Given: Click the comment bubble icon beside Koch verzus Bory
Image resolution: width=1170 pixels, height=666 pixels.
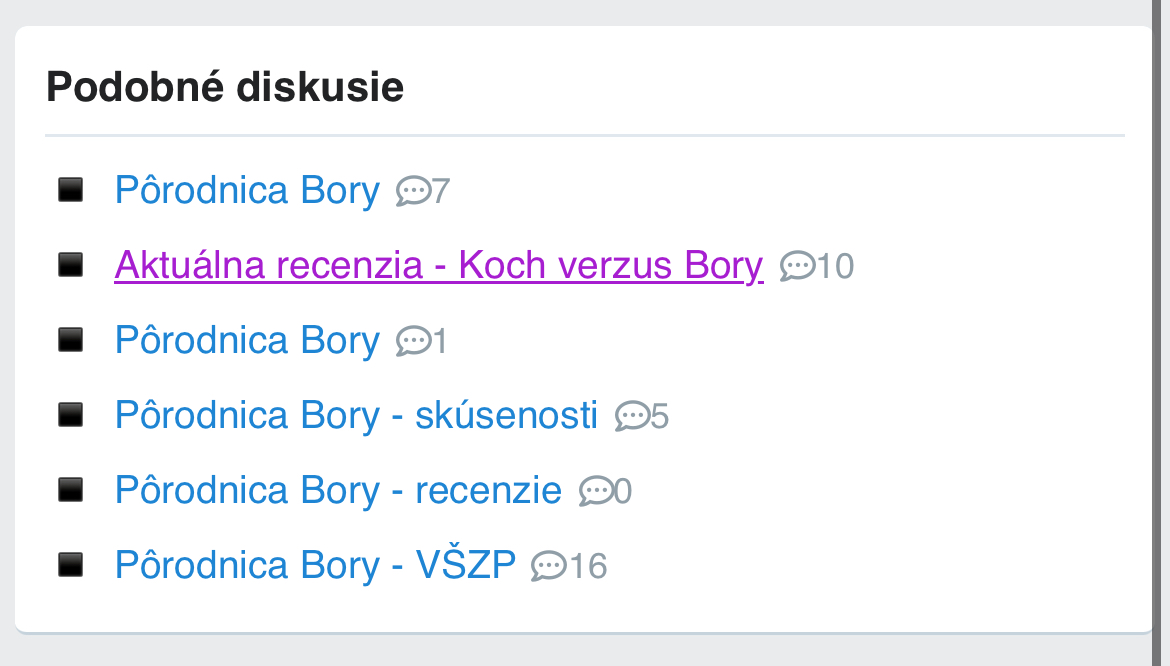Looking at the screenshot, I should click(x=797, y=265).
